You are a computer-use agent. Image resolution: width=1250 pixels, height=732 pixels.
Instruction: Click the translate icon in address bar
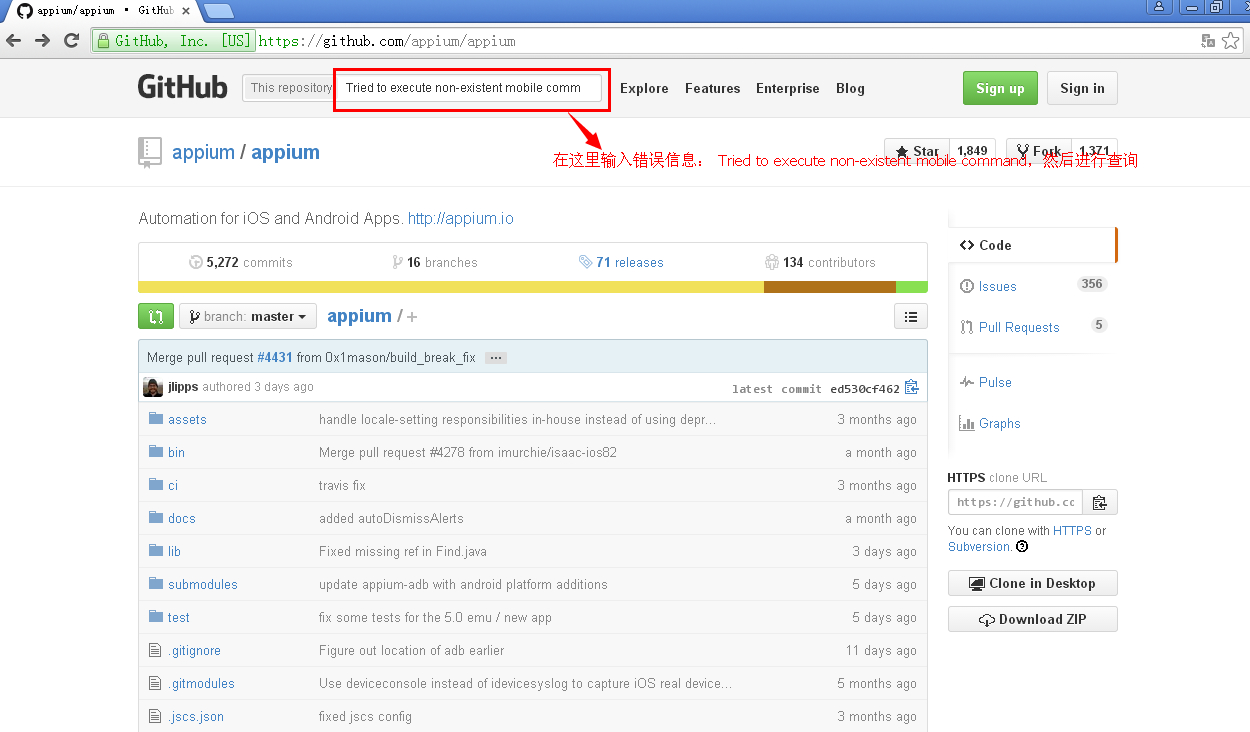tap(1208, 41)
